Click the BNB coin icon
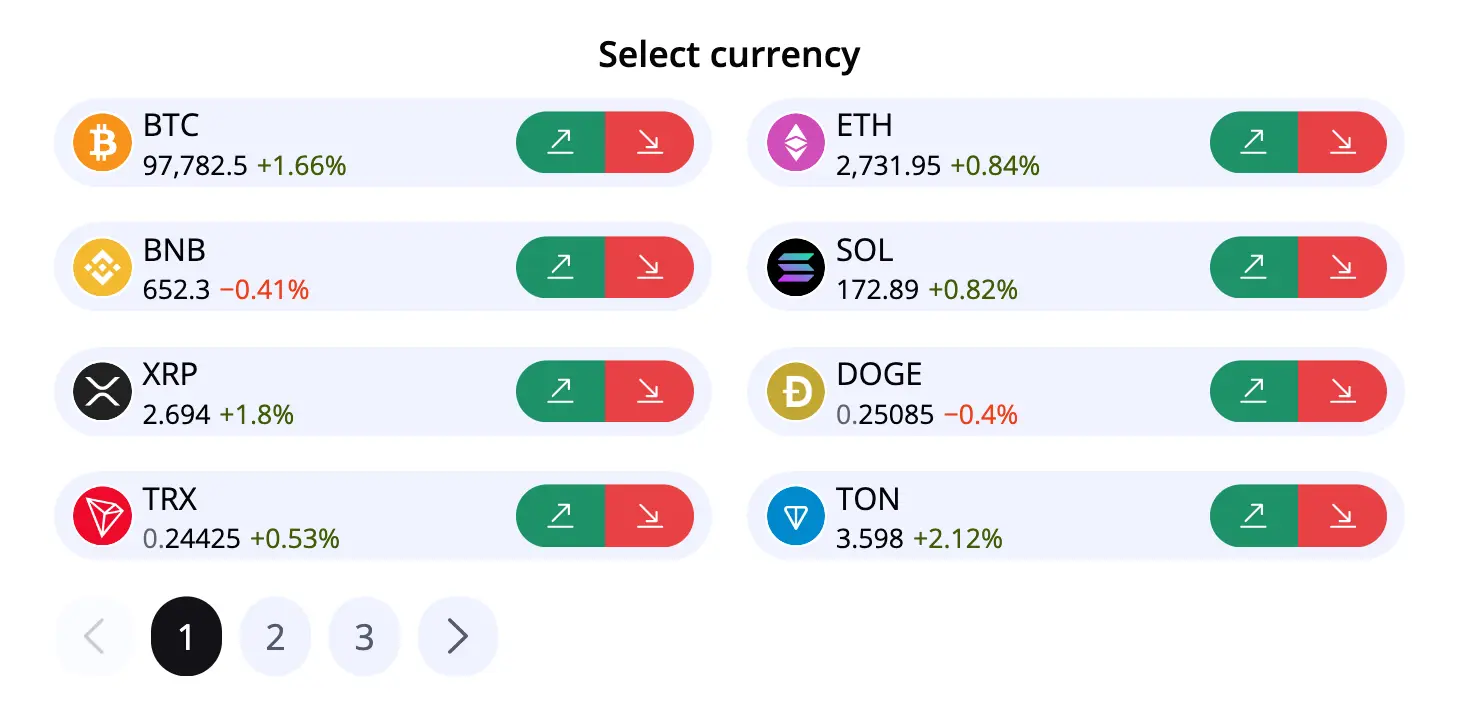 tap(102, 267)
